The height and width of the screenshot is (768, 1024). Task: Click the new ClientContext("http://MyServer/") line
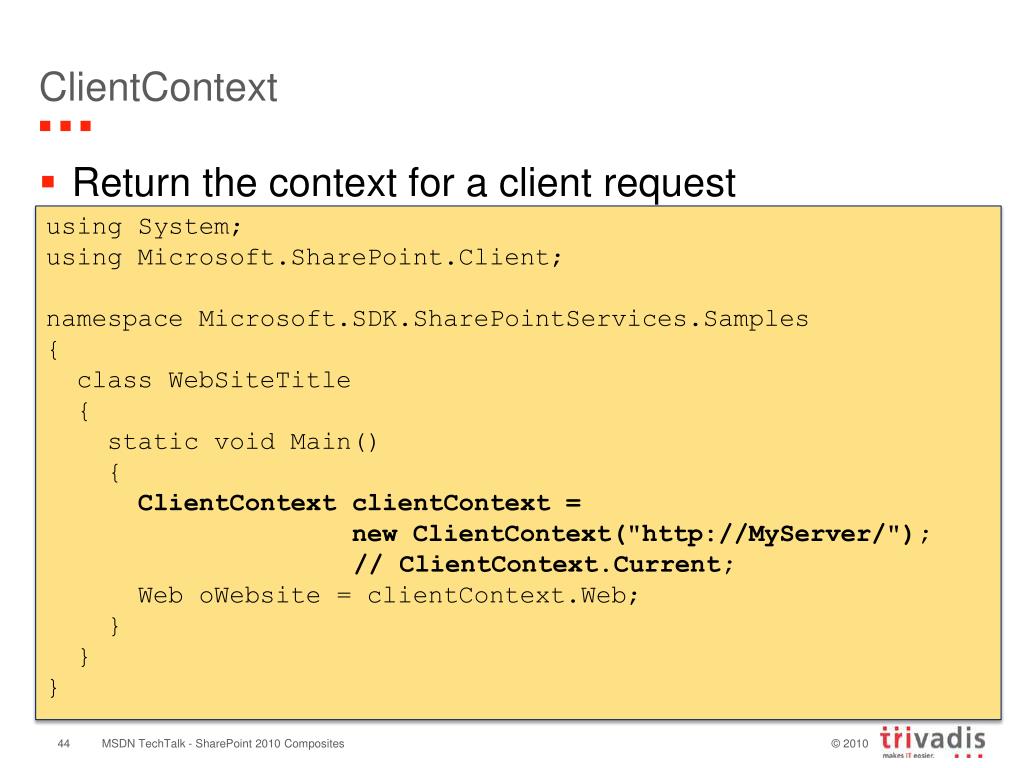(641, 534)
